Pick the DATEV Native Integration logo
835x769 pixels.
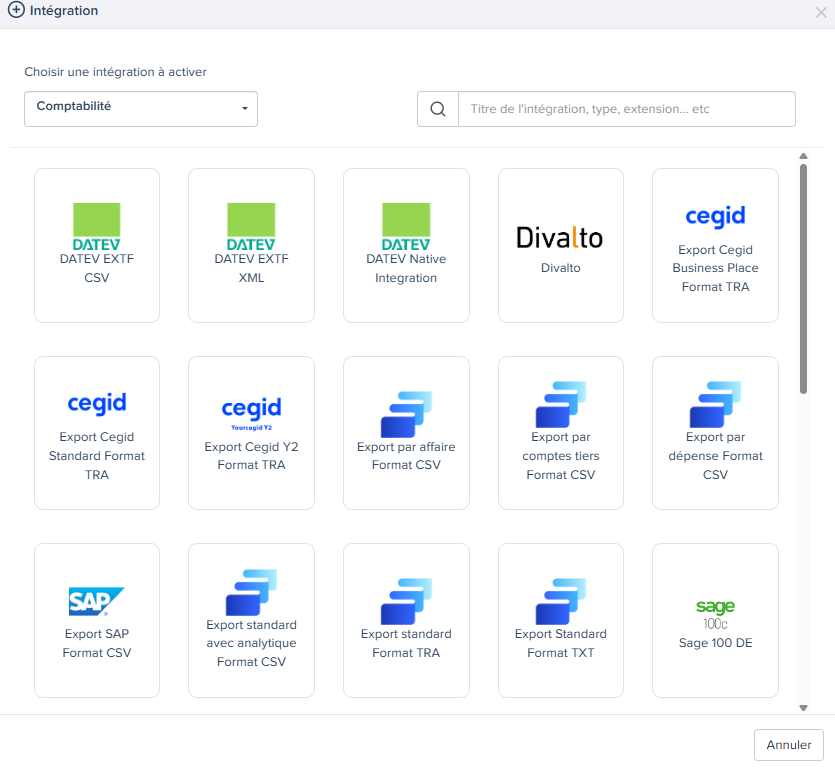click(x=406, y=227)
